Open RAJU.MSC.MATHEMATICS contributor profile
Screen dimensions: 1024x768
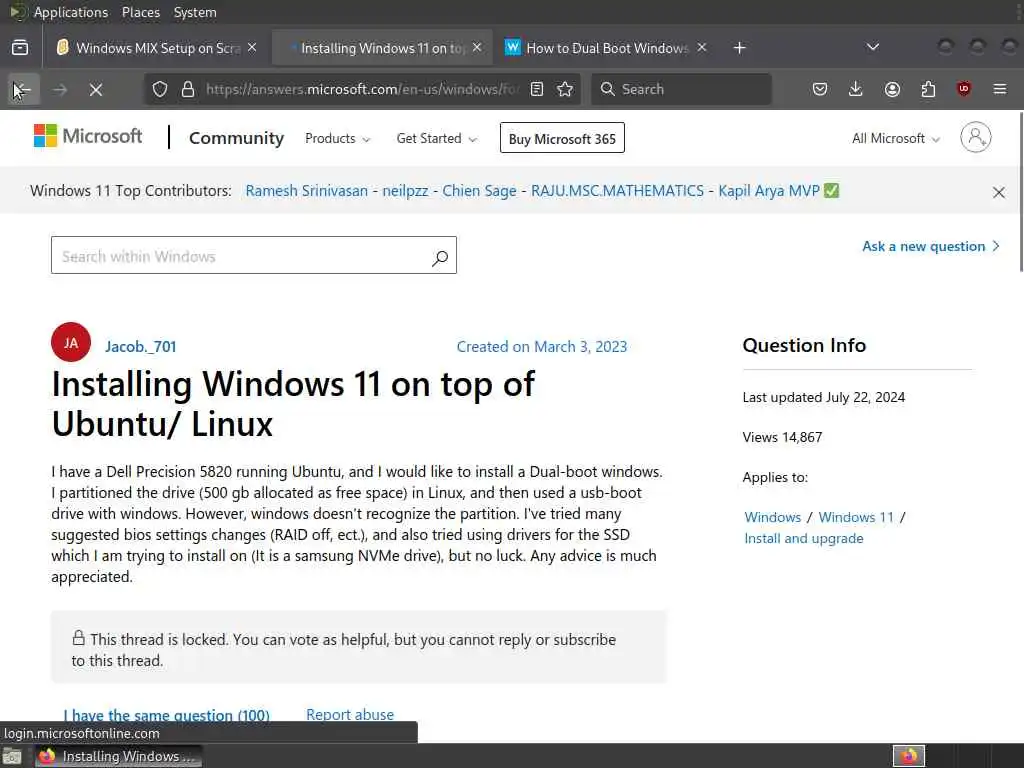(617, 191)
